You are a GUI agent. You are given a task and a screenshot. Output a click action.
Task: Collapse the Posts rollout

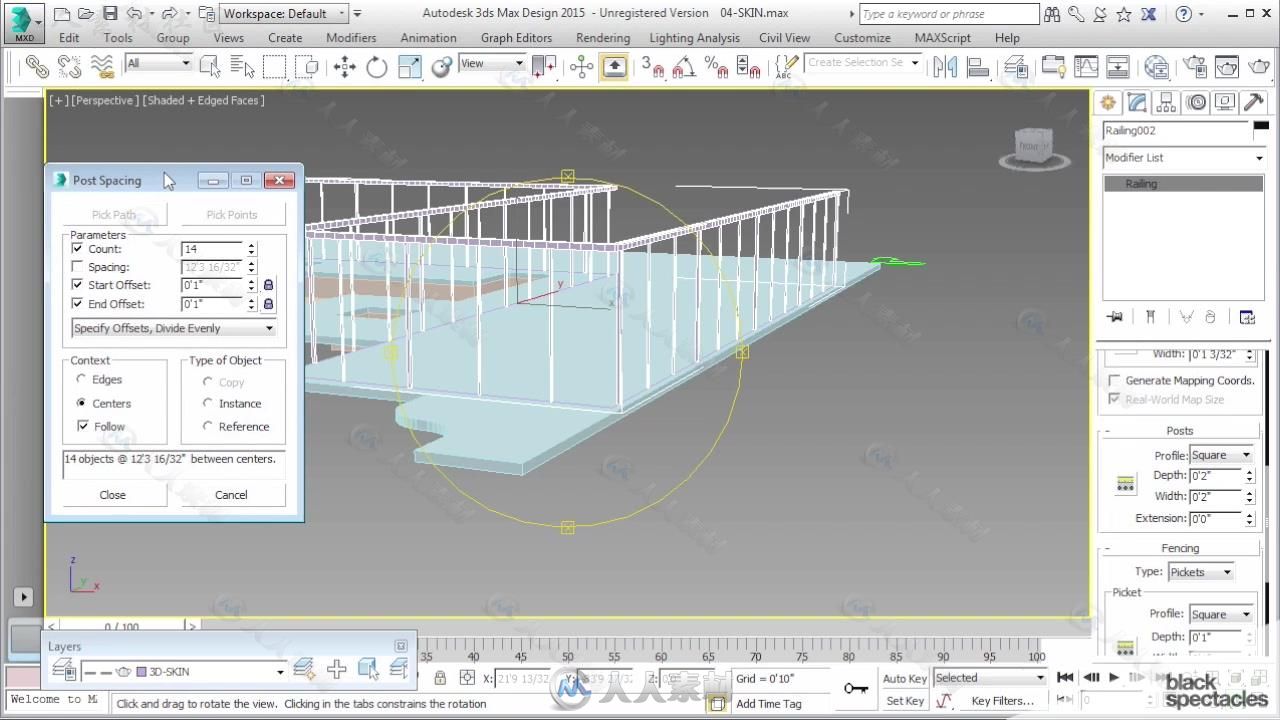coord(1180,431)
